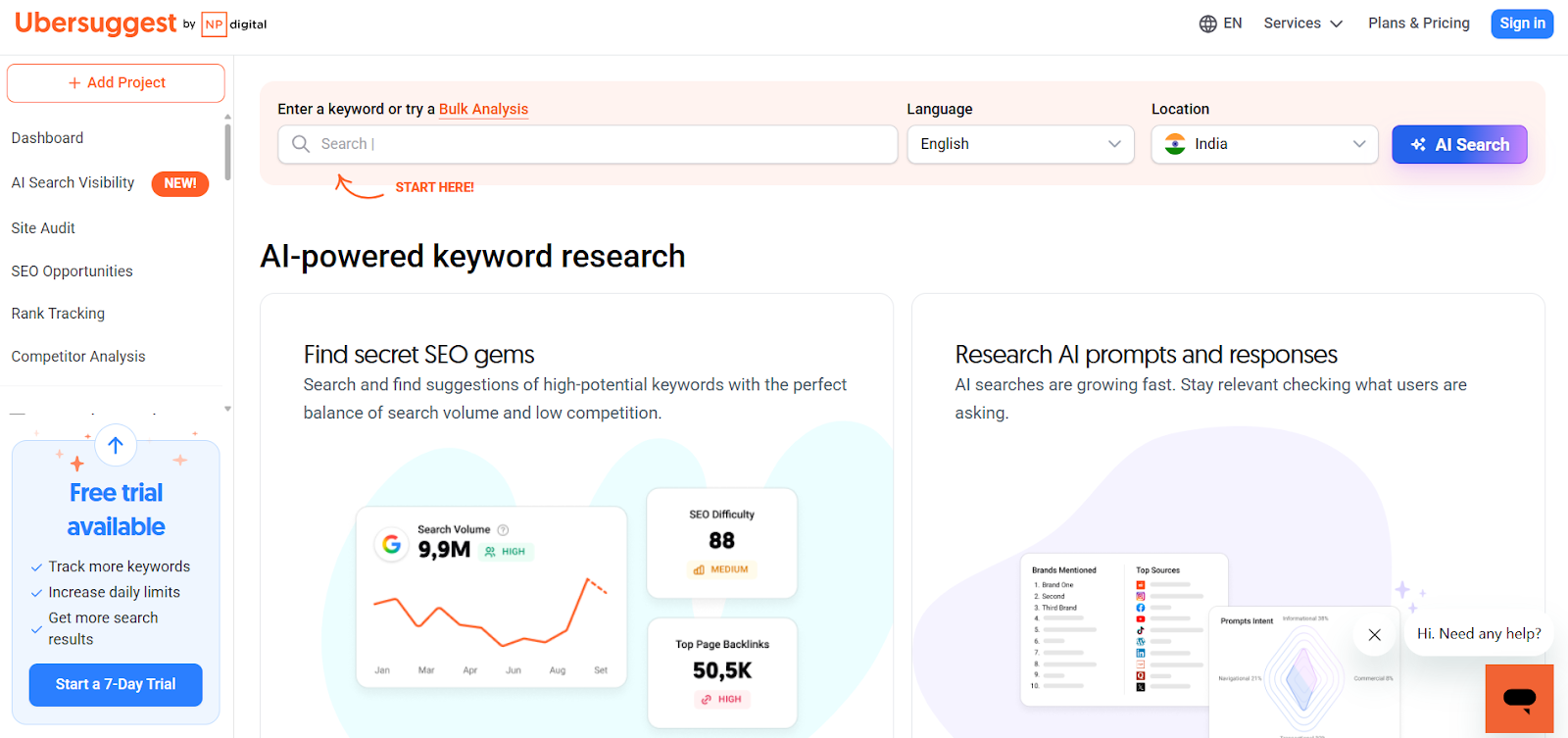Click the Sign in button
1568x738 pixels.
click(x=1522, y=24)
